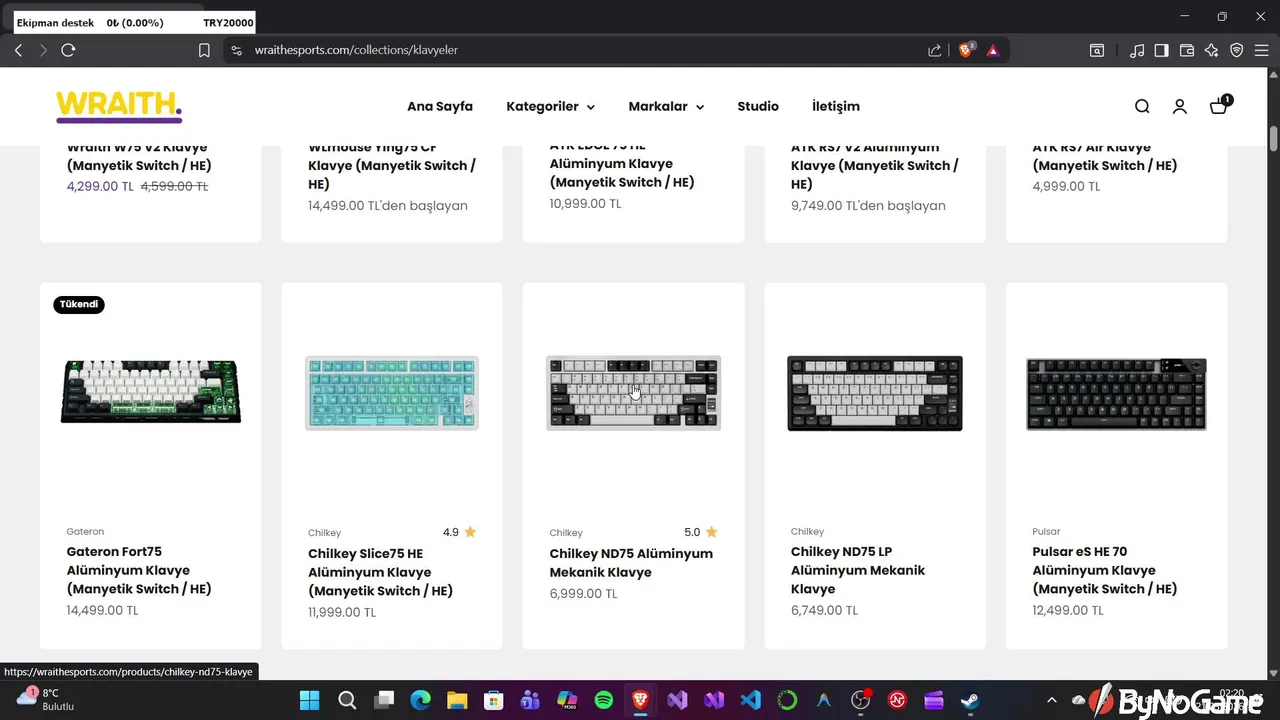Open Microsoft Store from the taskbar
Viewport: 1280px width, 720px height.
click(x=493, y=700)
